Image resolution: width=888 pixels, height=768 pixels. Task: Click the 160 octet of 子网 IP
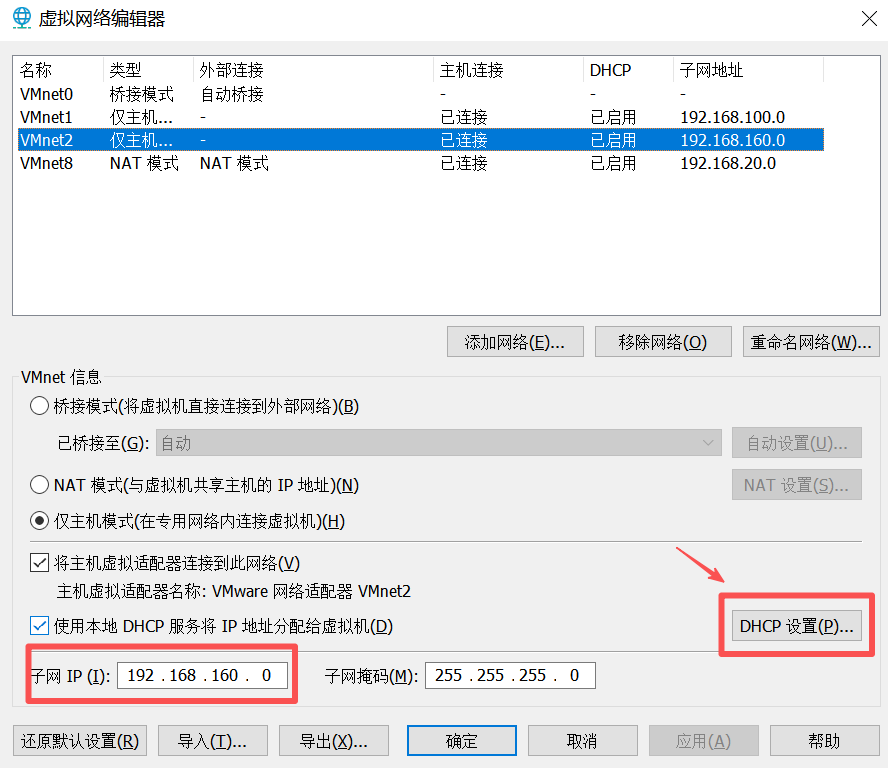(225, 675)
